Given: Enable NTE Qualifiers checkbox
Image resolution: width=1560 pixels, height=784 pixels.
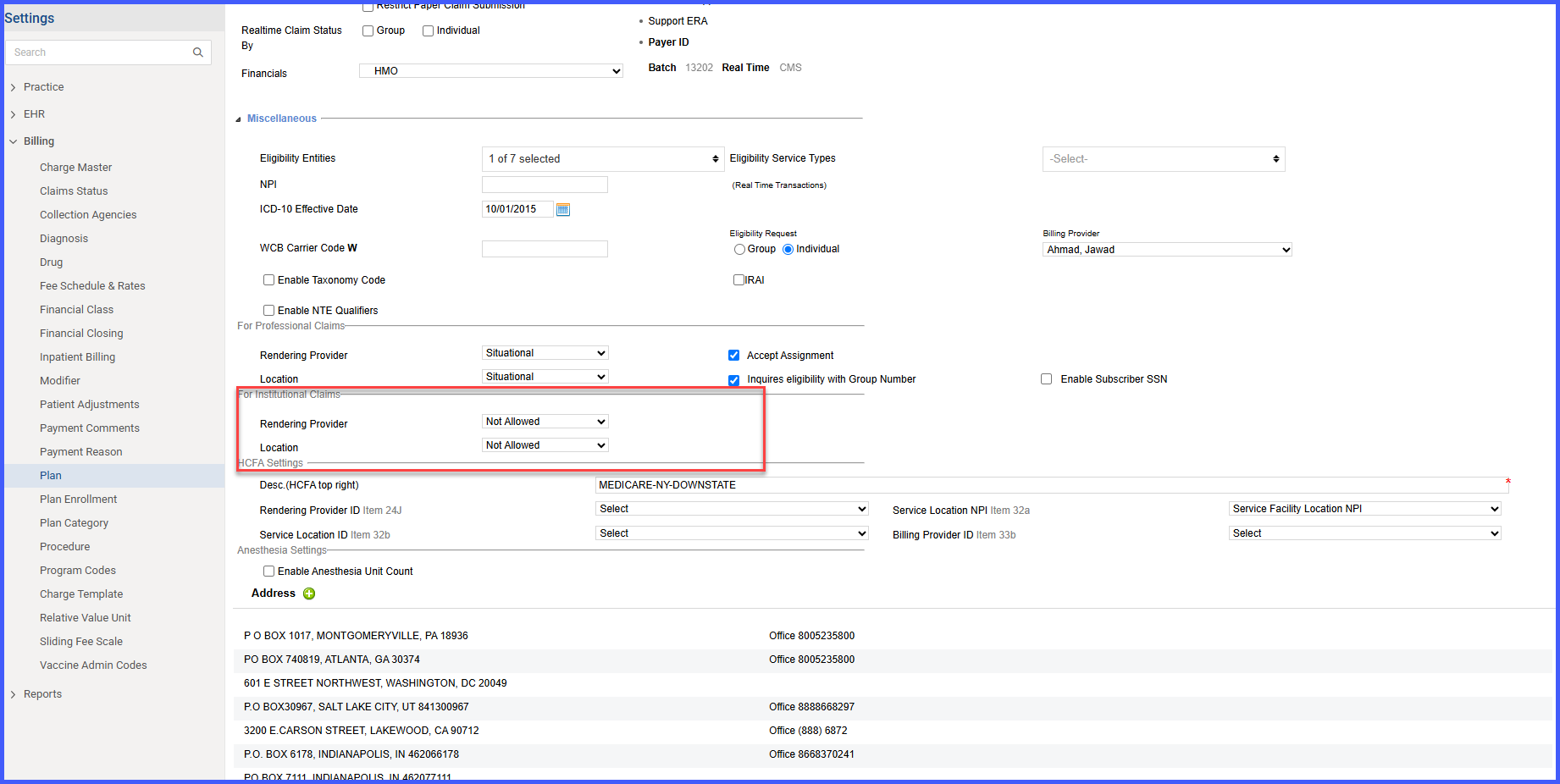Looking at the screenshot, I should coord(268,310).
